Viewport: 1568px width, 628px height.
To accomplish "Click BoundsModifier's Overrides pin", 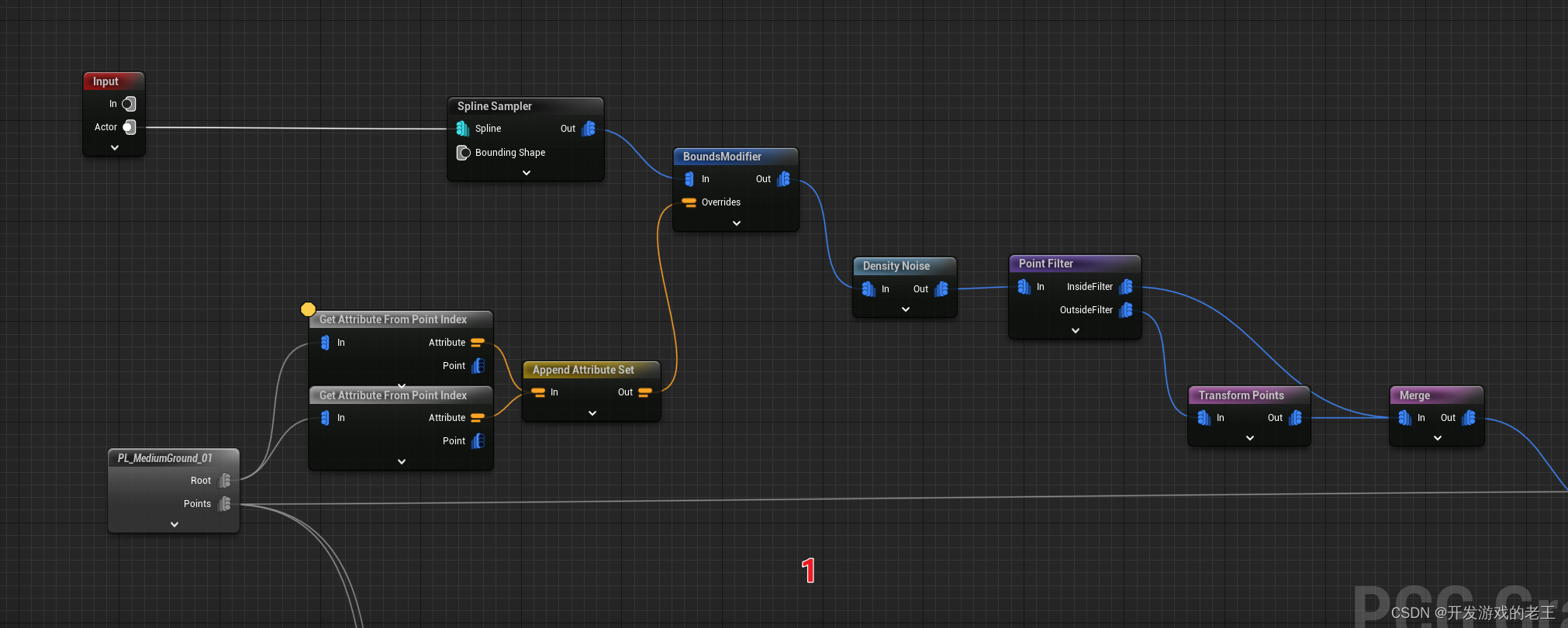I will pyautogui.click(x=689, y=202).
